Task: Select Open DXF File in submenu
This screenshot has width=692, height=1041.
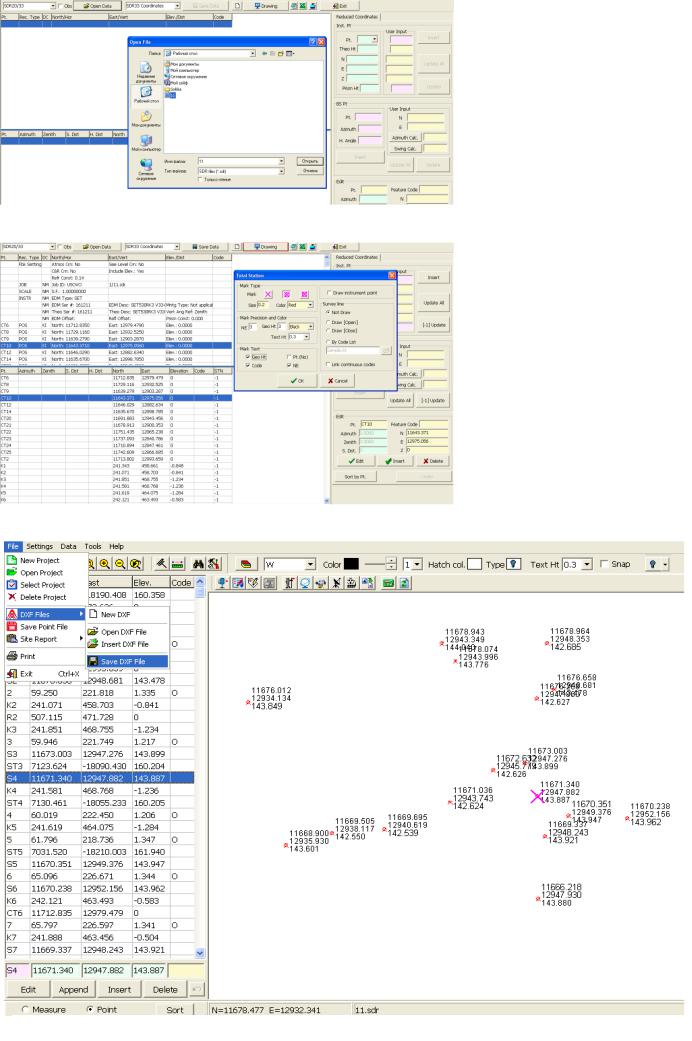Action: [127, 631]
